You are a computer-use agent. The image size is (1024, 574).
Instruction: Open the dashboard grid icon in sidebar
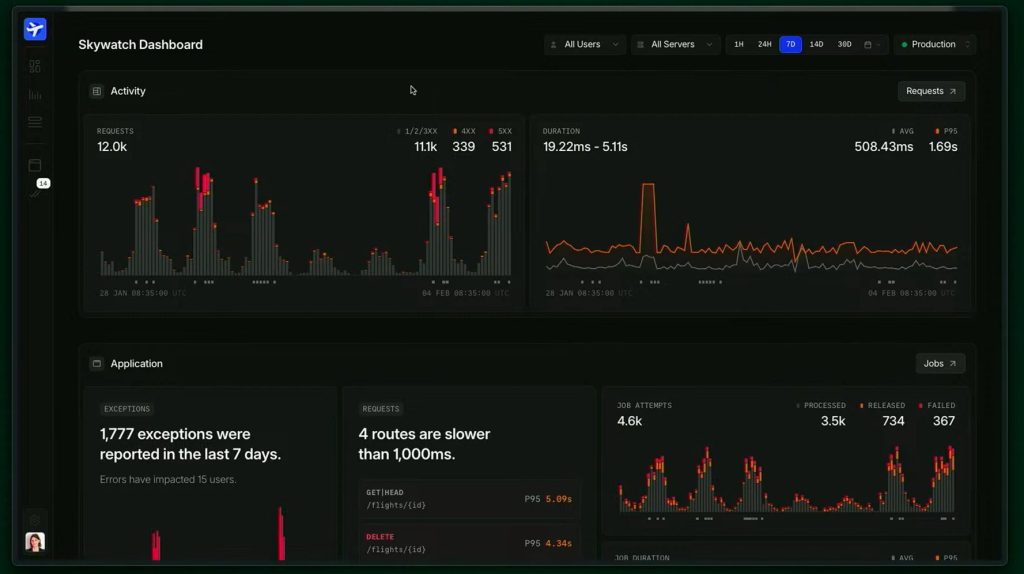(x=35, y=66)
